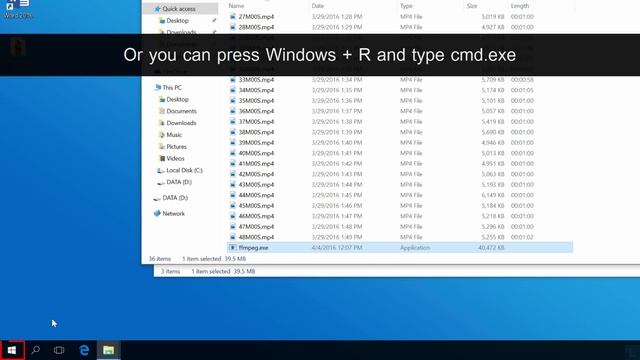640x360 pixels.
Task: Sort by the Length column header
Action: (x=520, y=6)
